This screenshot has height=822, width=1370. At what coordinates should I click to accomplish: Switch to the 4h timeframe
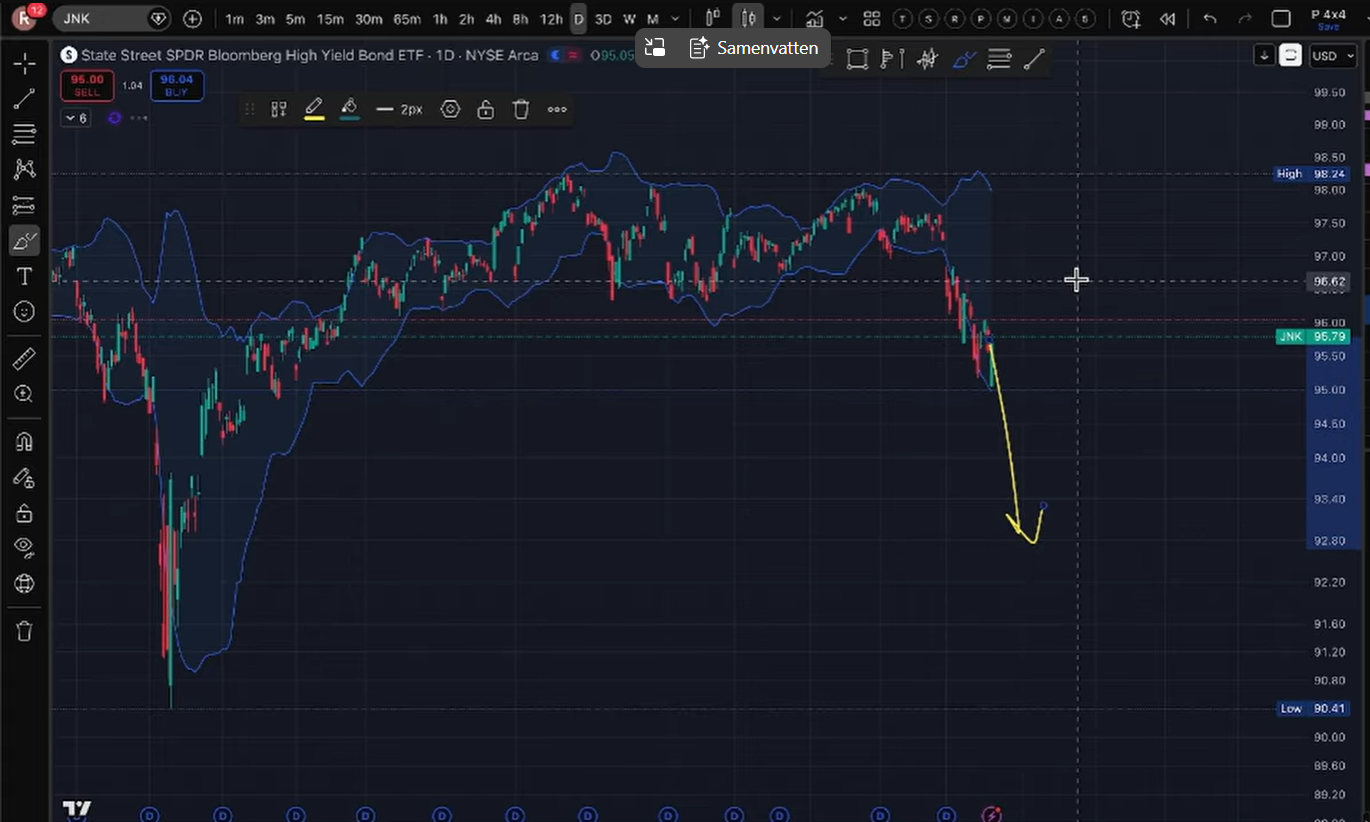pos(492,19)
